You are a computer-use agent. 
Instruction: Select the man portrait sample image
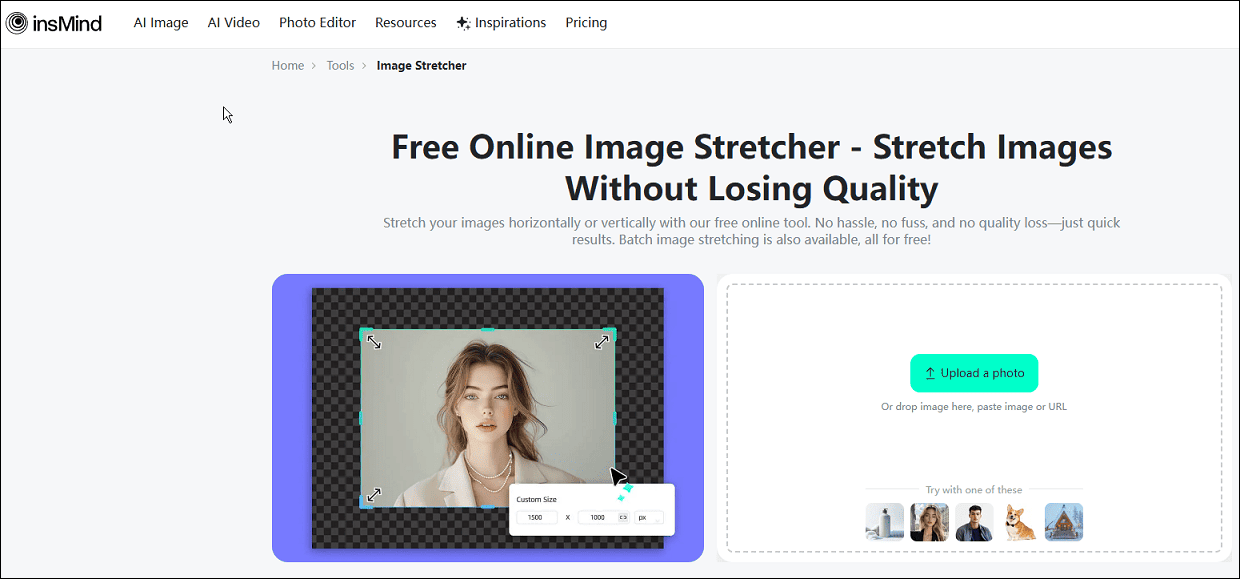coord(974,522)
